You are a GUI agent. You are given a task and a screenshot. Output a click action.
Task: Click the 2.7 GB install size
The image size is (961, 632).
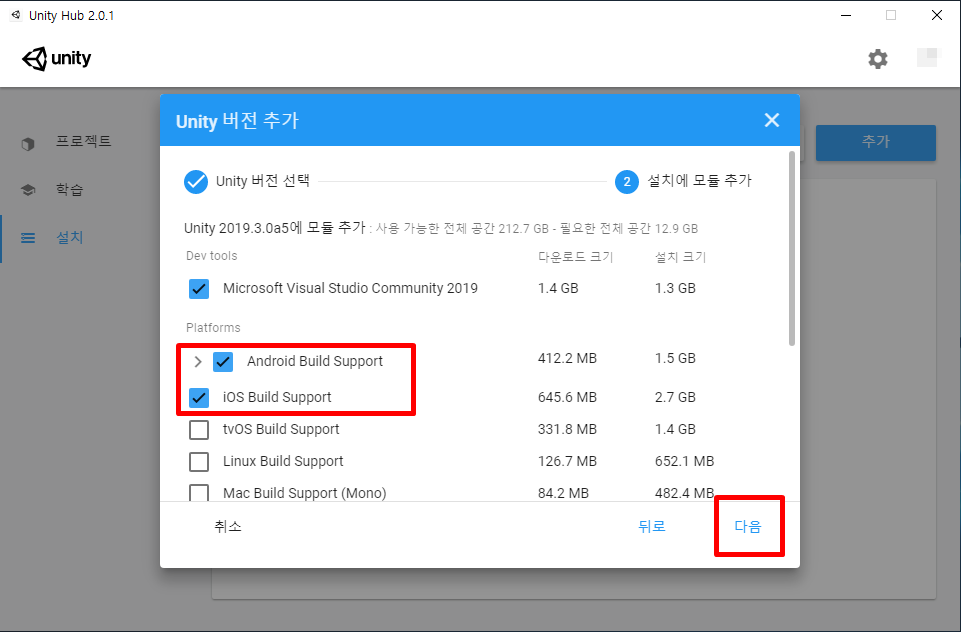pyautogui.click(x=675, y=397)
